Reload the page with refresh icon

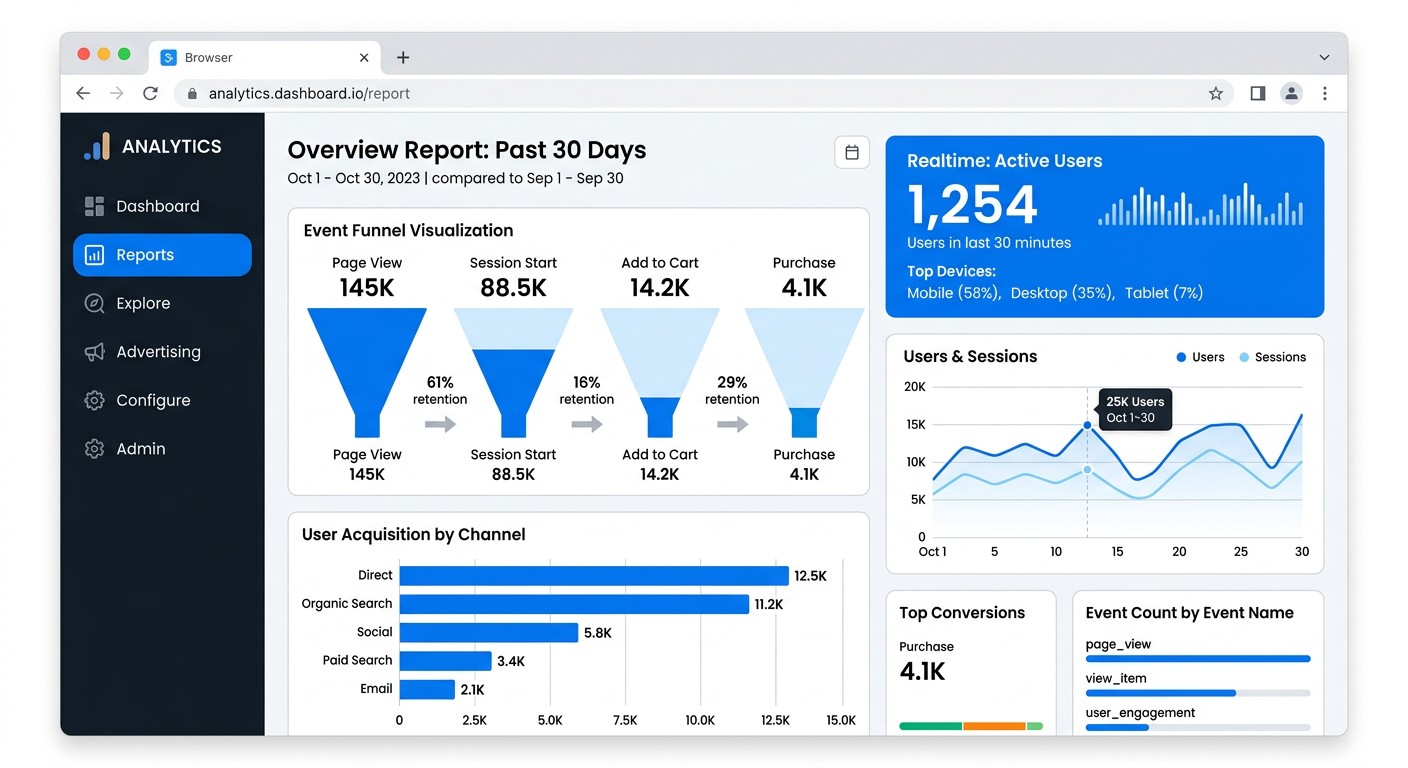pyautogui.click(x=150, y=93)
